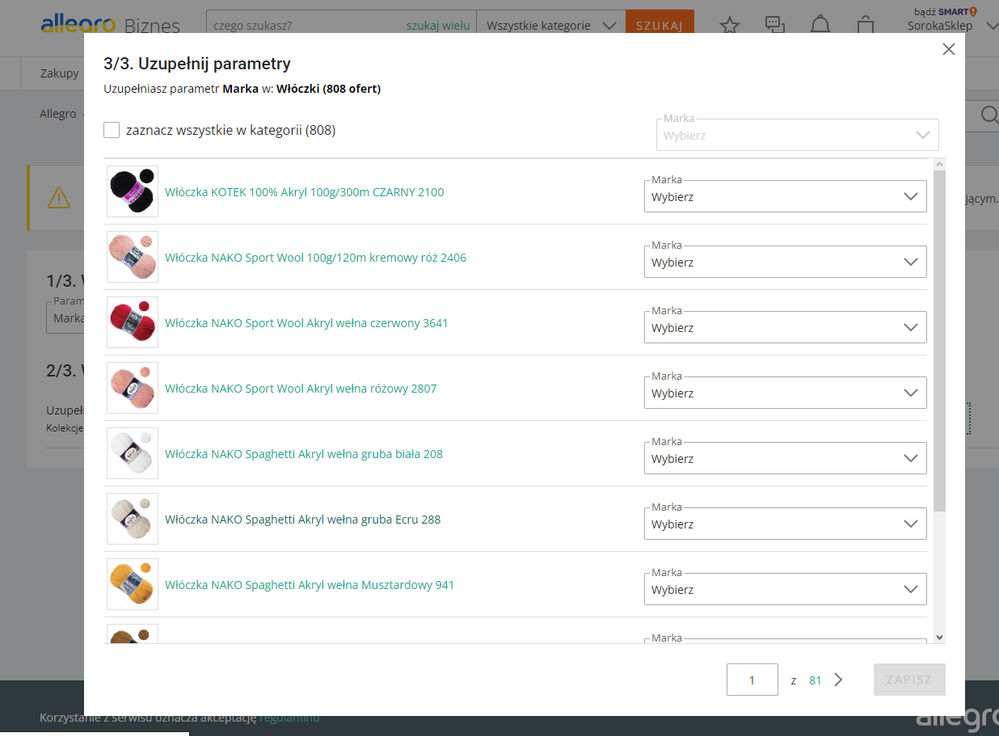Click Ecru 288 yarn thumbnail
The width and height of the screenshot is (999, 736).
[x=133, y=519]
